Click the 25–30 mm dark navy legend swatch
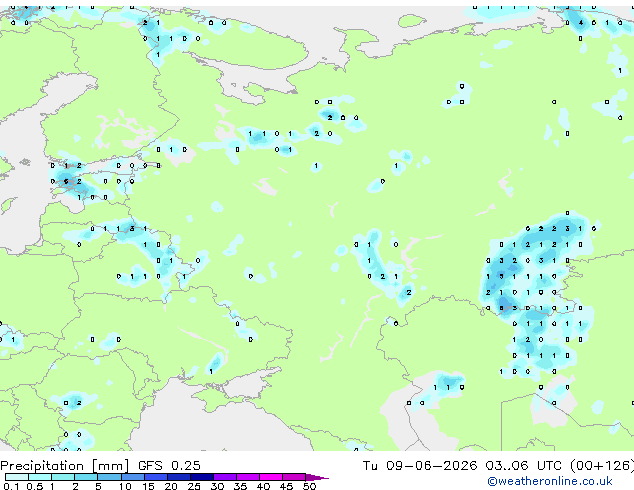Viewport: 634px width, 490px height. point(201,477)
